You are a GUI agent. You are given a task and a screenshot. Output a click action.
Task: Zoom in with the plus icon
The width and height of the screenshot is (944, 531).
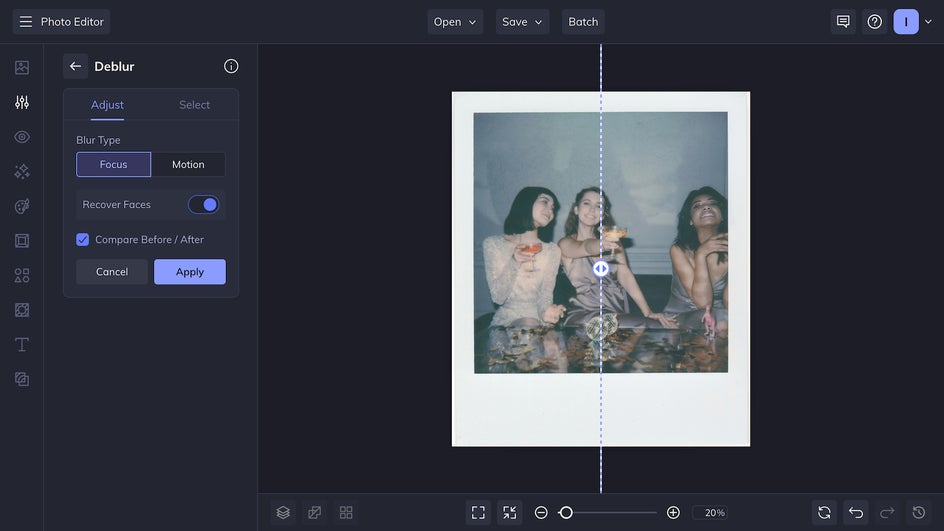(x=673, y=512)
